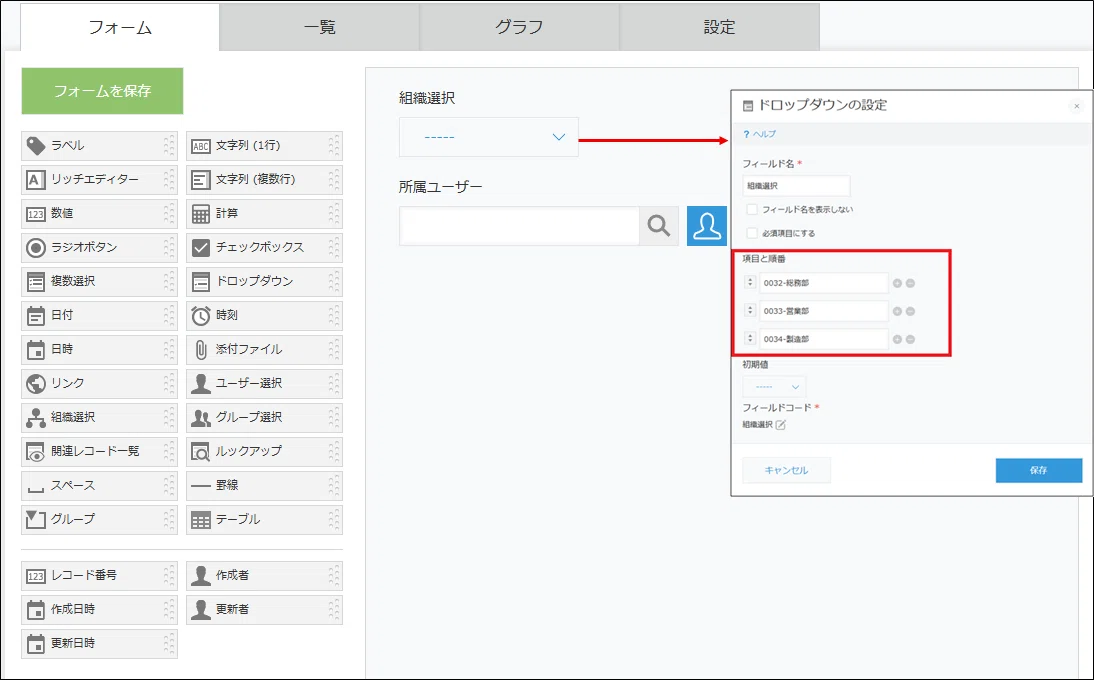Close the ドロップダウンの設定 dialog
Image resolution: width=1094 pixels, height=680 pixels.
pos(1077,106)
